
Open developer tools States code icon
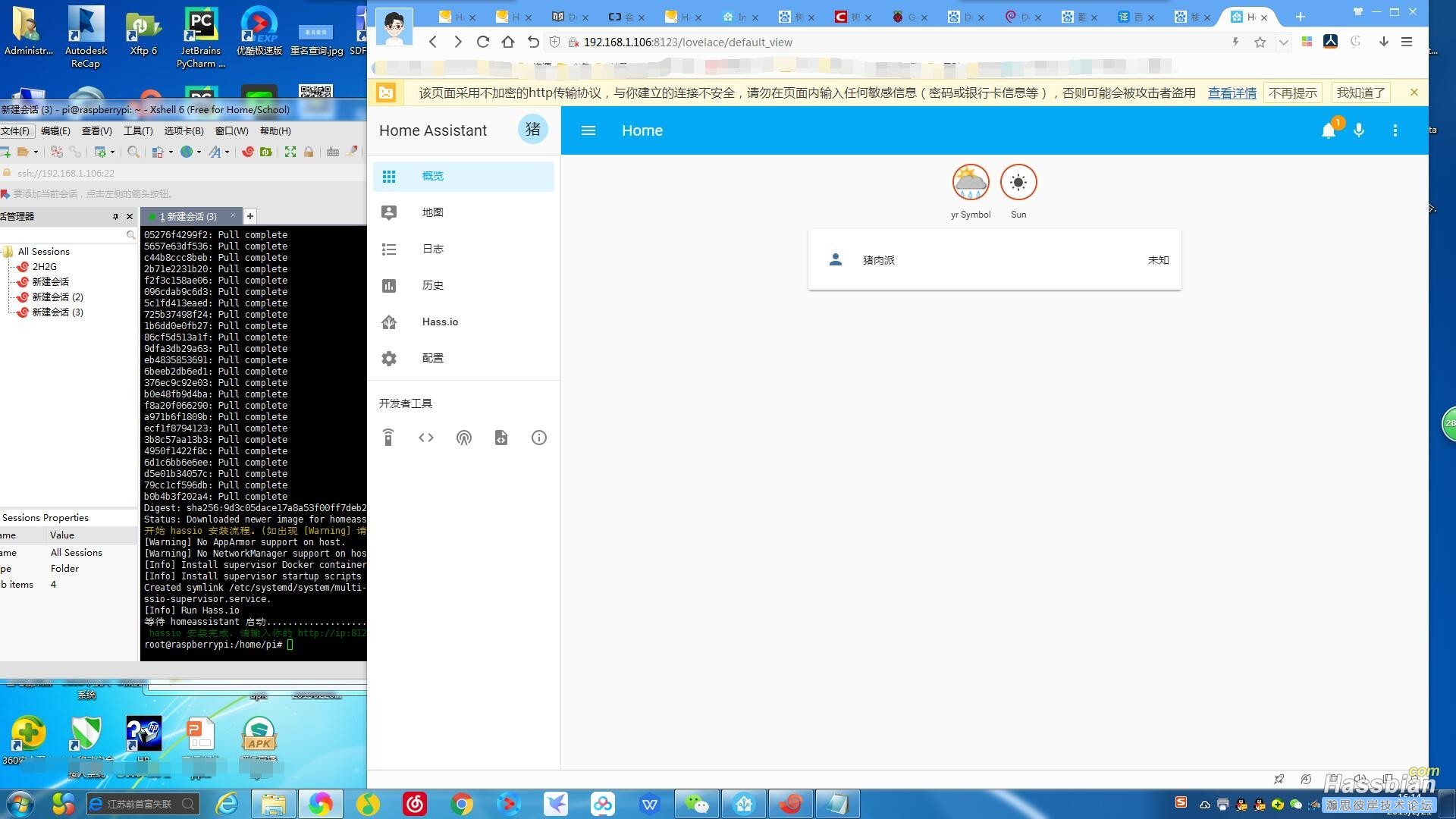[x=426, y=438]
